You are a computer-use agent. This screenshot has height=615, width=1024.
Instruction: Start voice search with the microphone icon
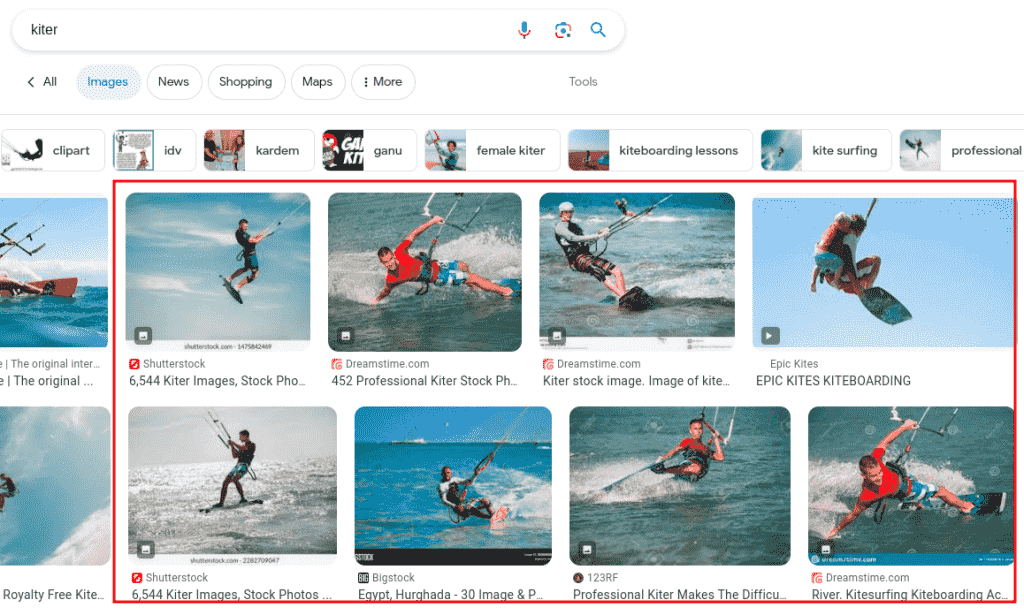coord(524,30)
